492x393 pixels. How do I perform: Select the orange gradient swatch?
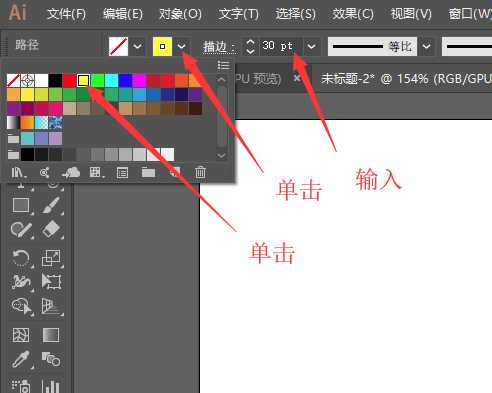[x=27, y=123]
